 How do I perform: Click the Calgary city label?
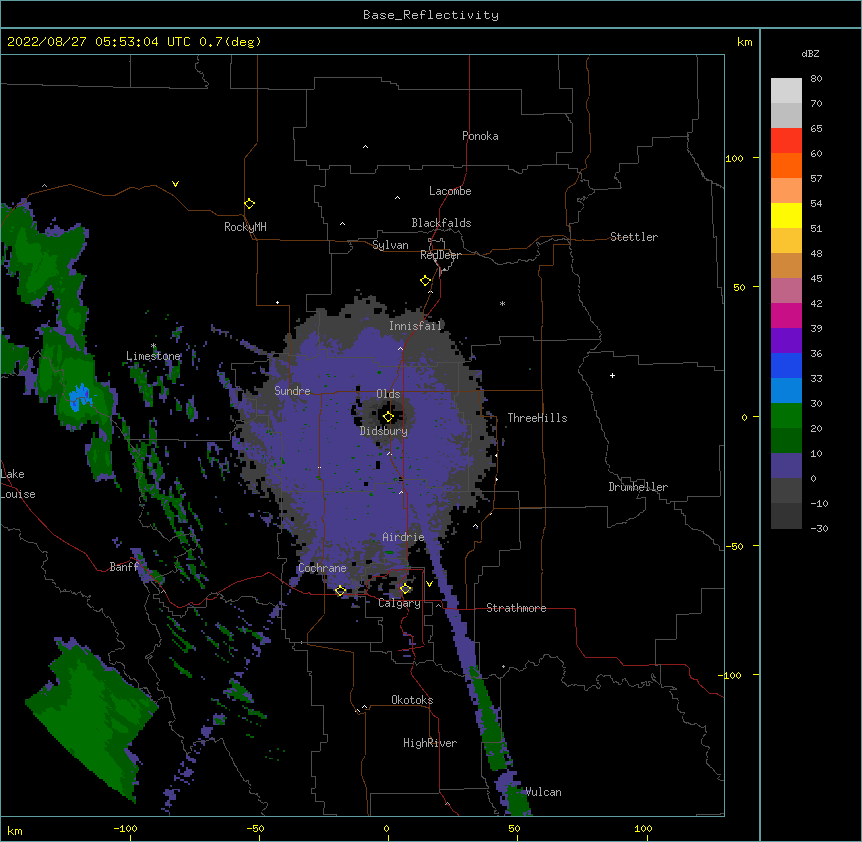pyautogui.click(x=399, y=603)
